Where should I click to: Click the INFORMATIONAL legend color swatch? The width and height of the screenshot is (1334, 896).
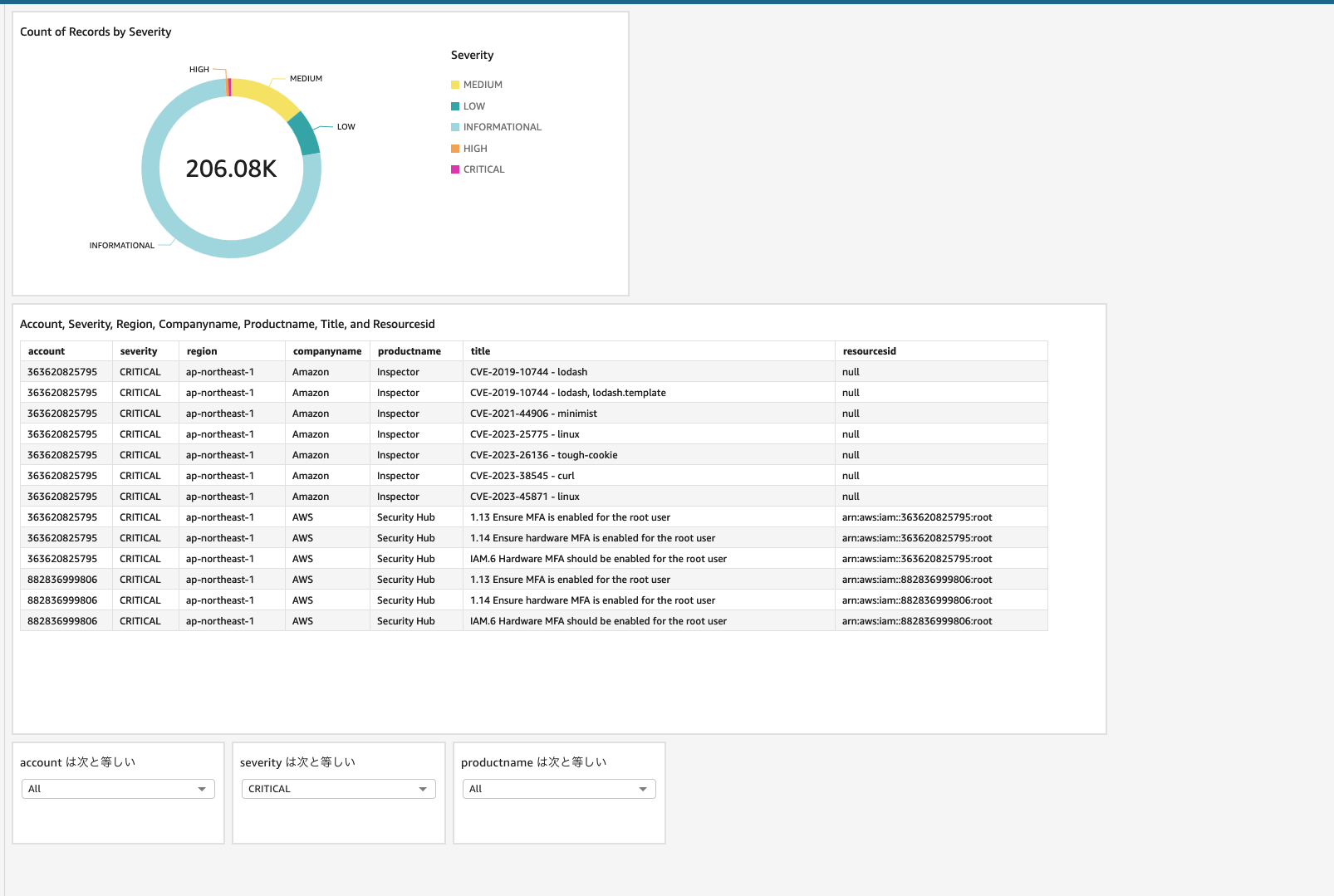(x=455, y=127)
